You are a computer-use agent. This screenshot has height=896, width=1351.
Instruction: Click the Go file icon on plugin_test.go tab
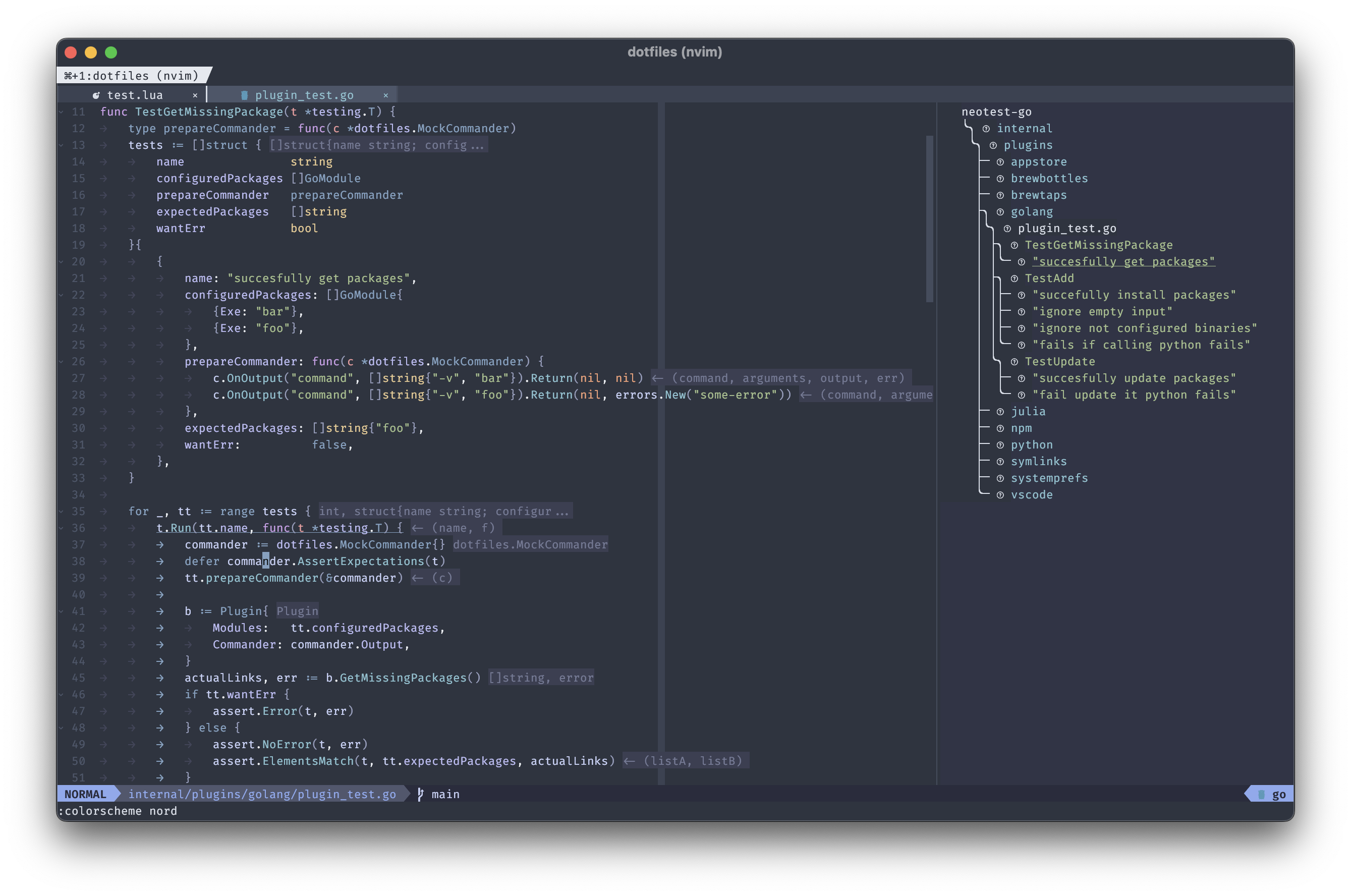[245, 95]
